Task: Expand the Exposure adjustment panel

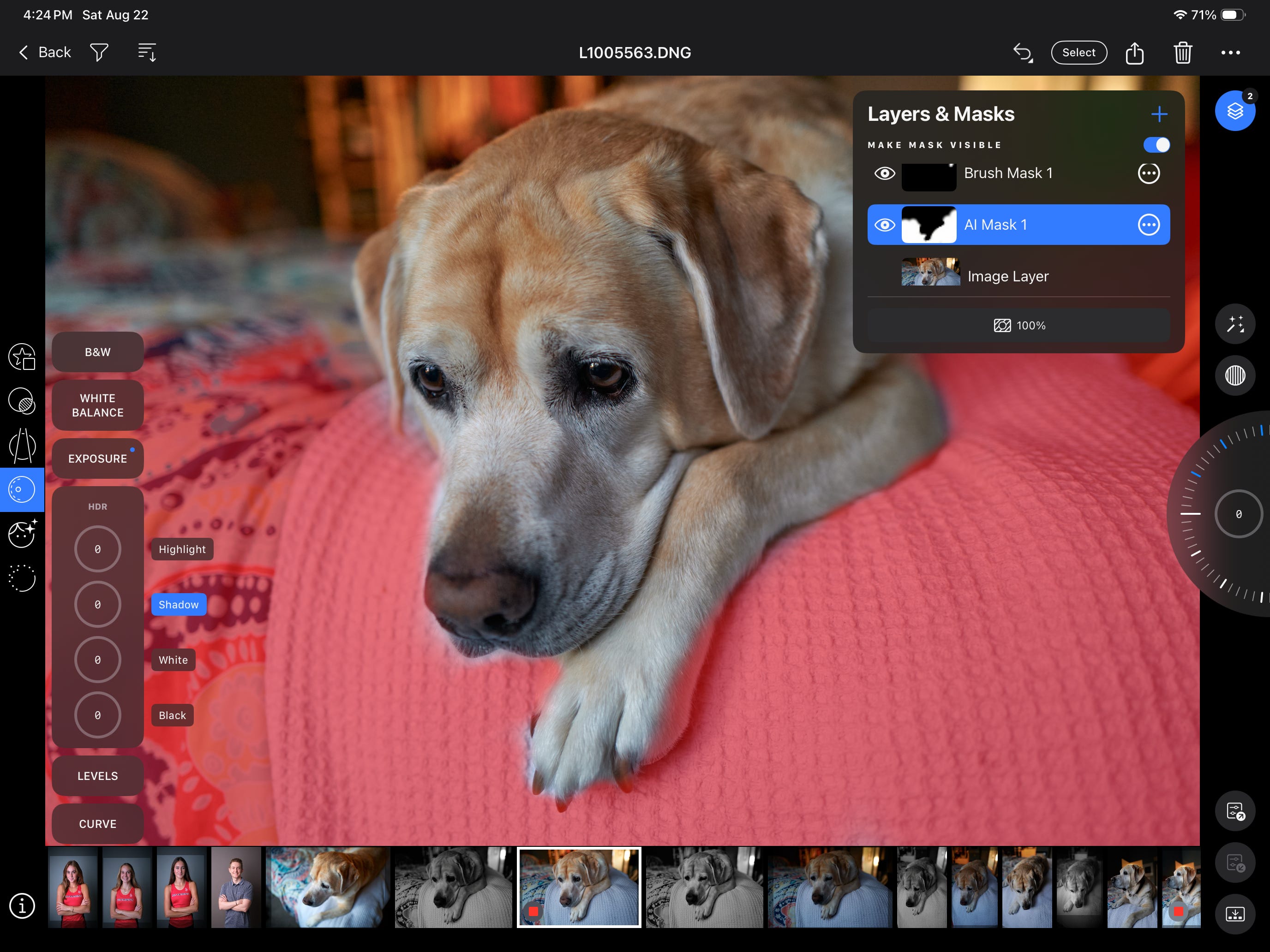Action: [98, 458]
